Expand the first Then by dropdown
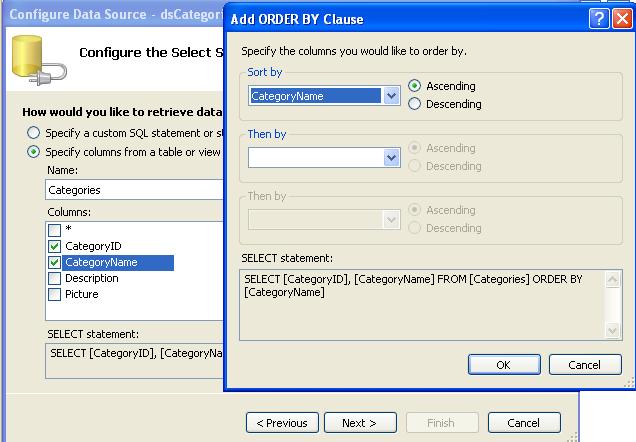 click(x=391, y=157)
